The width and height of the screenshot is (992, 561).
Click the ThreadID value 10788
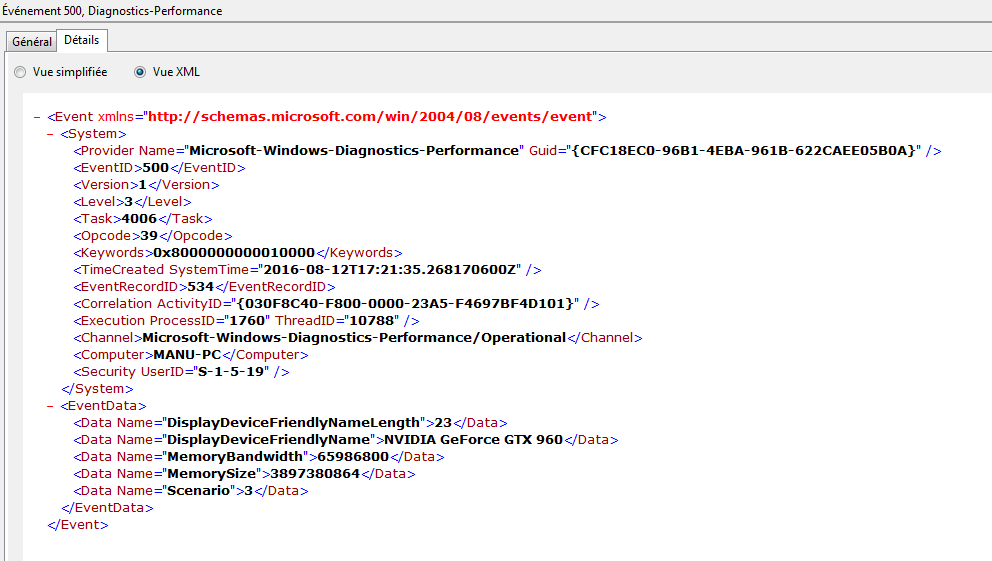coord(374,321)
